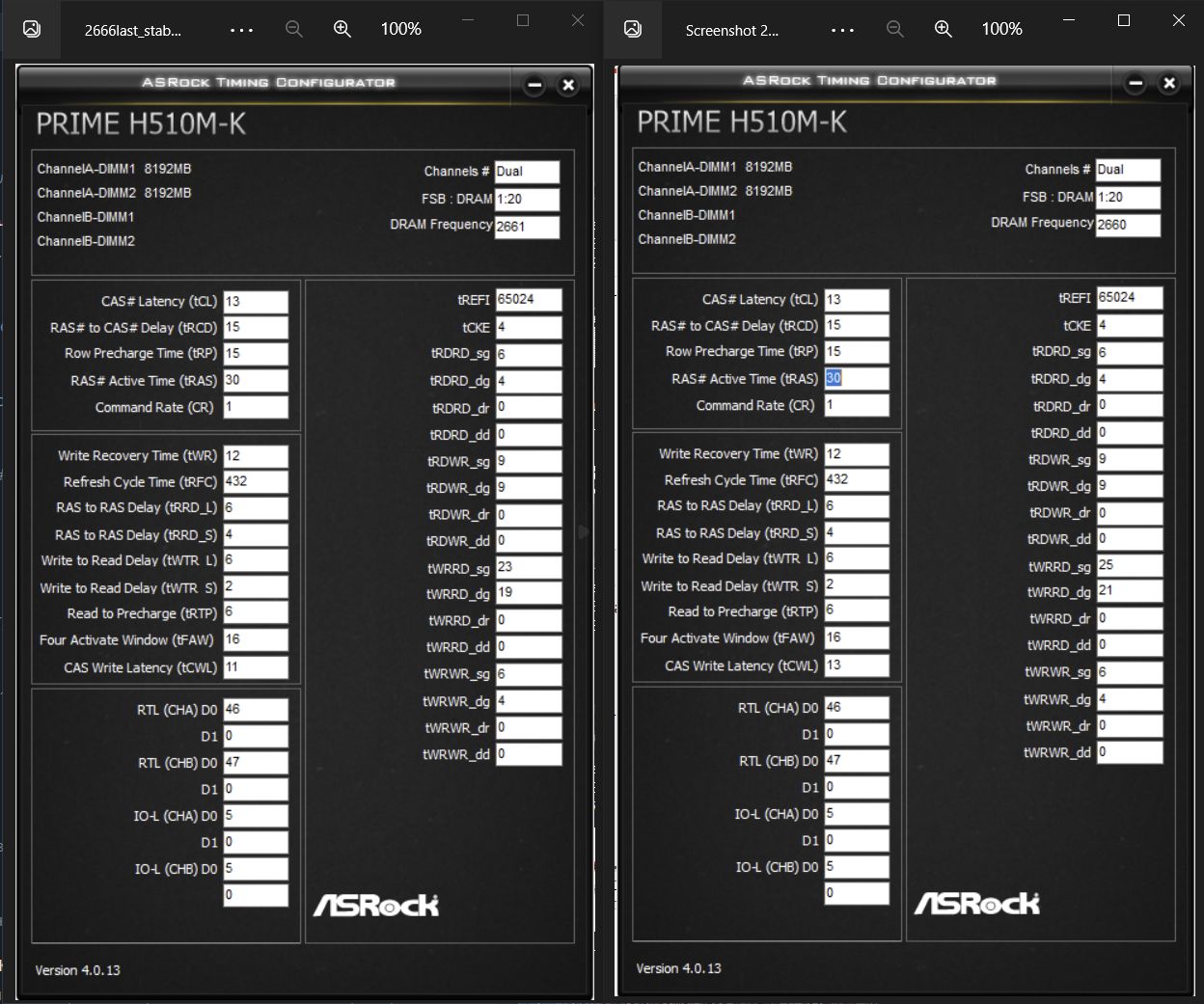
Task: Click left window Refresh Cycle Time field 432
Action: (x=256, y=481)
